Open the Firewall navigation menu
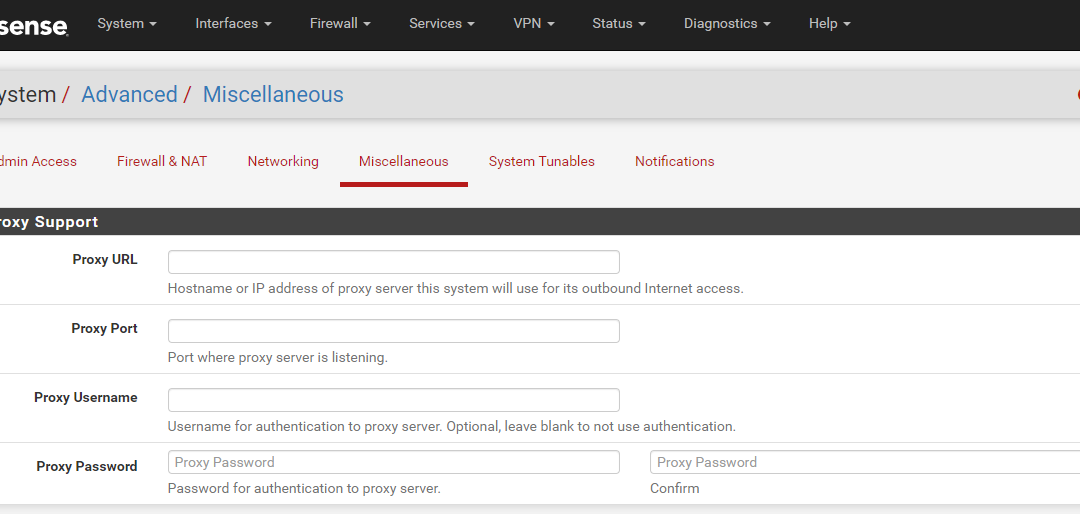Image resolution: width=1080 pixels, height=514 pixels. (x=340, y=23)
